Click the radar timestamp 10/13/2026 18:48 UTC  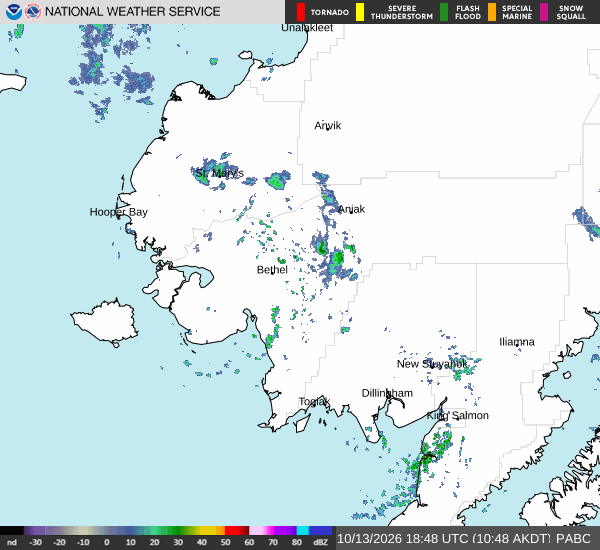(x=403, y=539)
